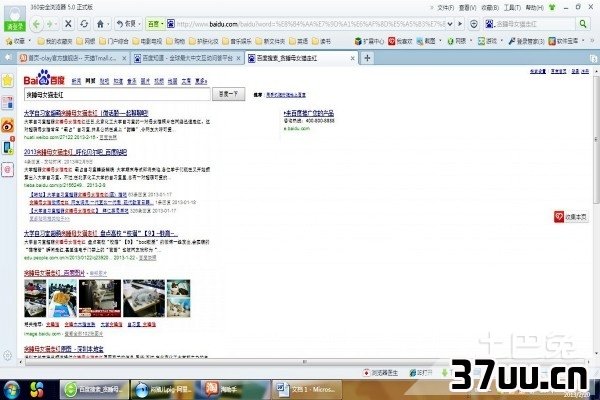Click the user avatar login picture
The width and height of the screenshot is (600, 400).
(15, 18)
